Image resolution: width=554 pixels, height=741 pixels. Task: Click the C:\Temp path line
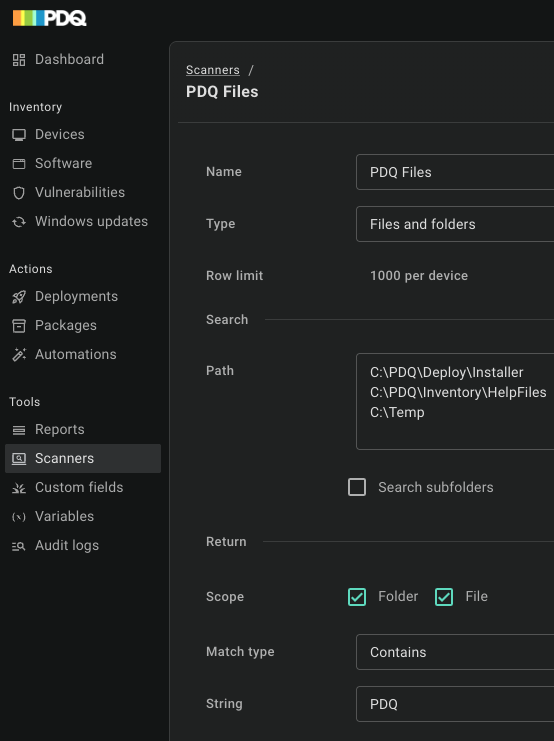[397, 413]
